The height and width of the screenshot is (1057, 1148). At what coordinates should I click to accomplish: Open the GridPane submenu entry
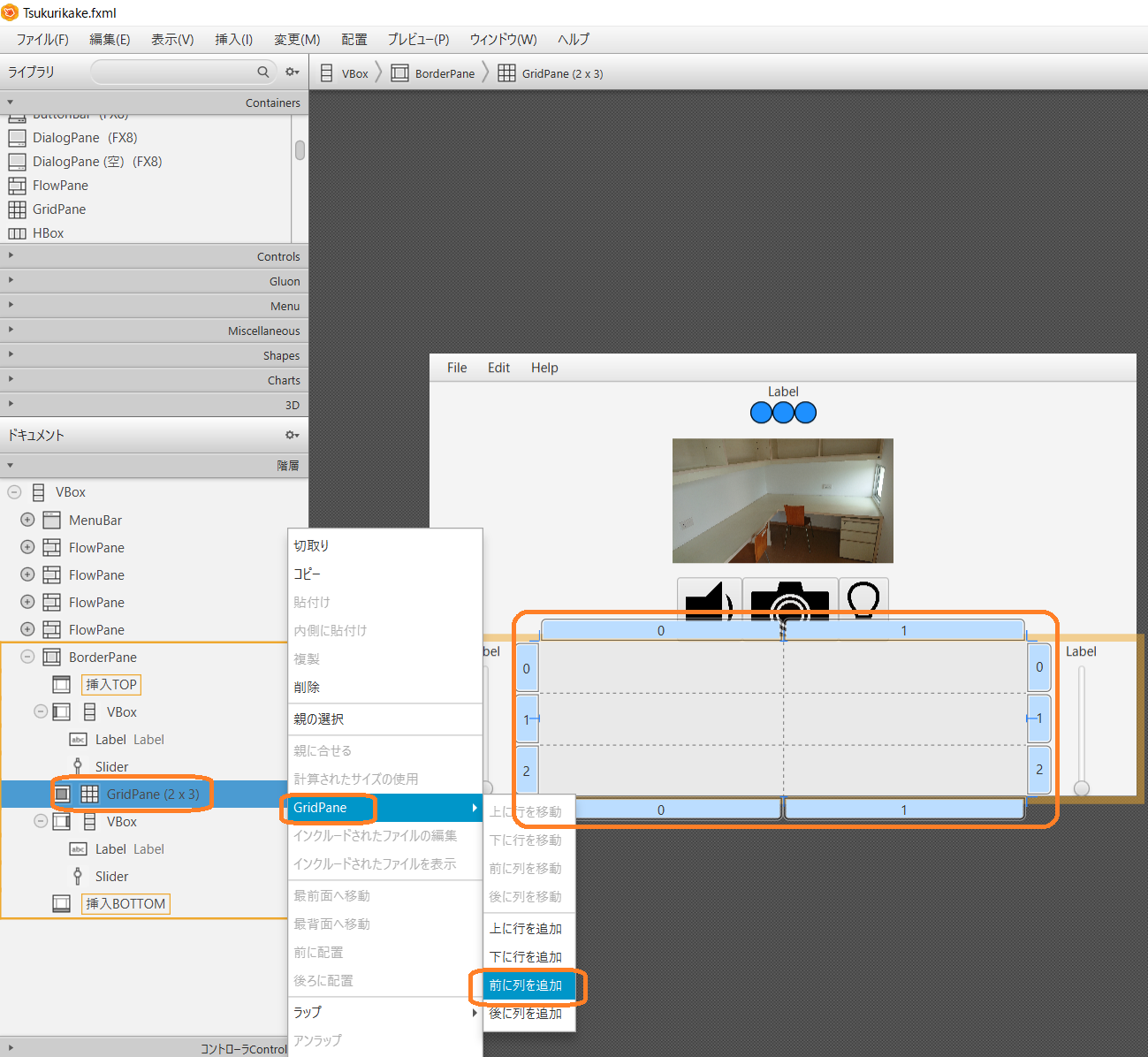[385, 808]
